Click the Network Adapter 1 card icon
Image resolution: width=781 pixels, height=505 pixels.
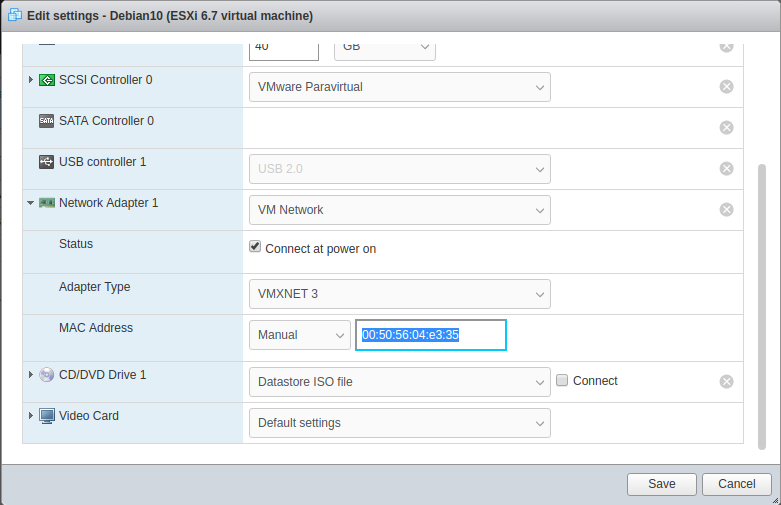click(x=47, y=203)
